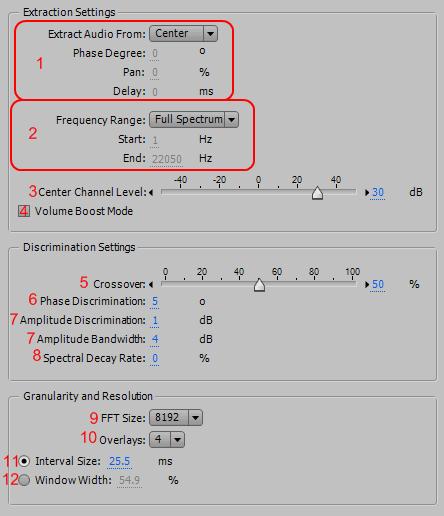Click right arrow of Center Channel Level slider
The image size is (444, 516).
367,192
